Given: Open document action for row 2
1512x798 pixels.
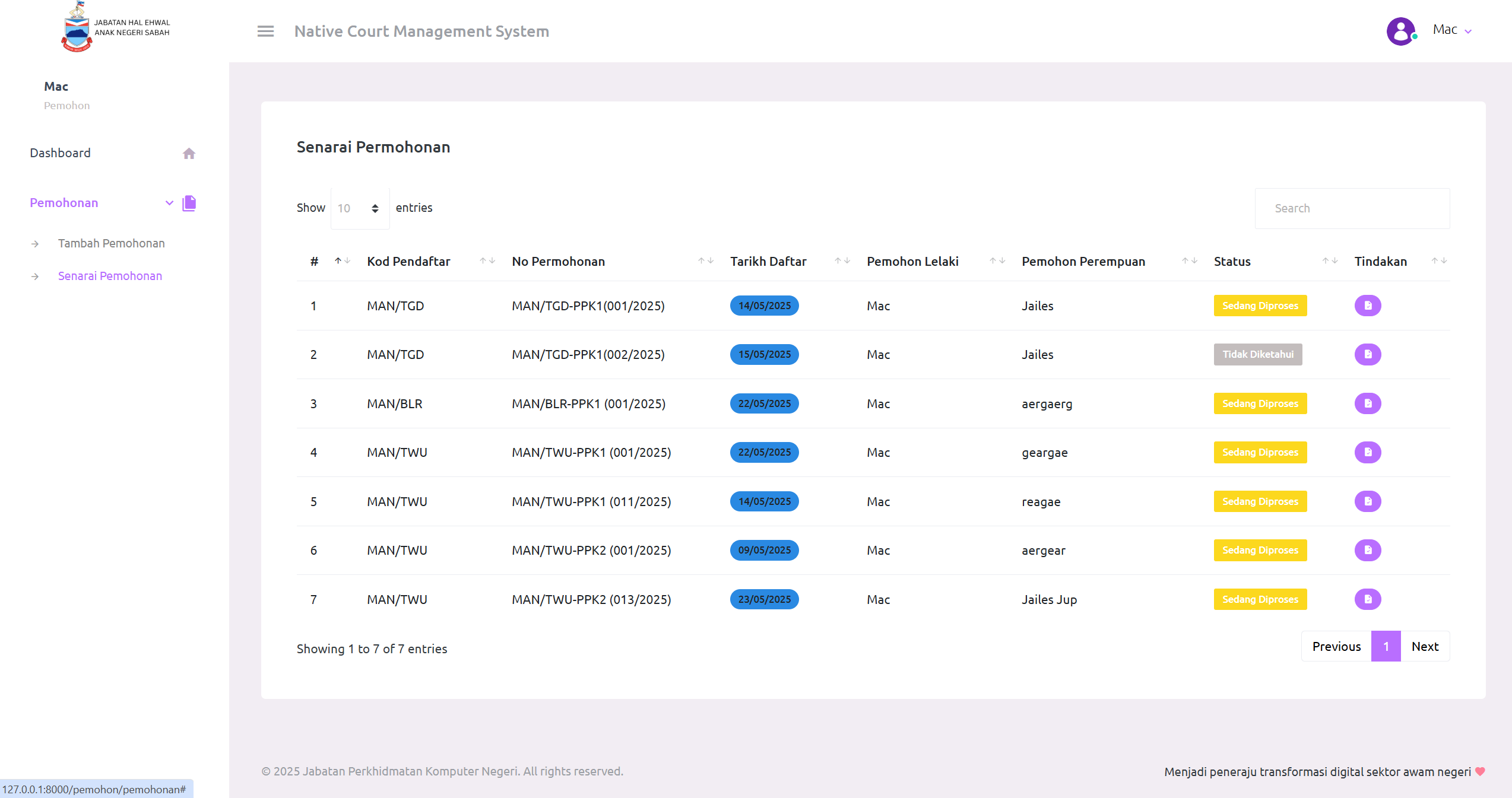Looking at the screenshot, I should tap(1367, 355).
